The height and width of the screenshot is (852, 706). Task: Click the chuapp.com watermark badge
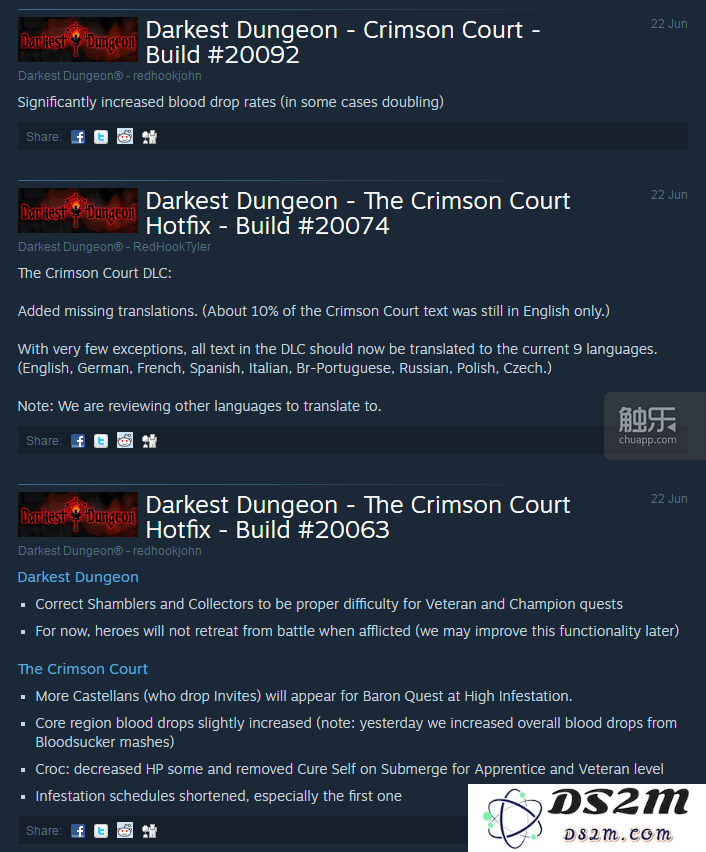point(654,426)
